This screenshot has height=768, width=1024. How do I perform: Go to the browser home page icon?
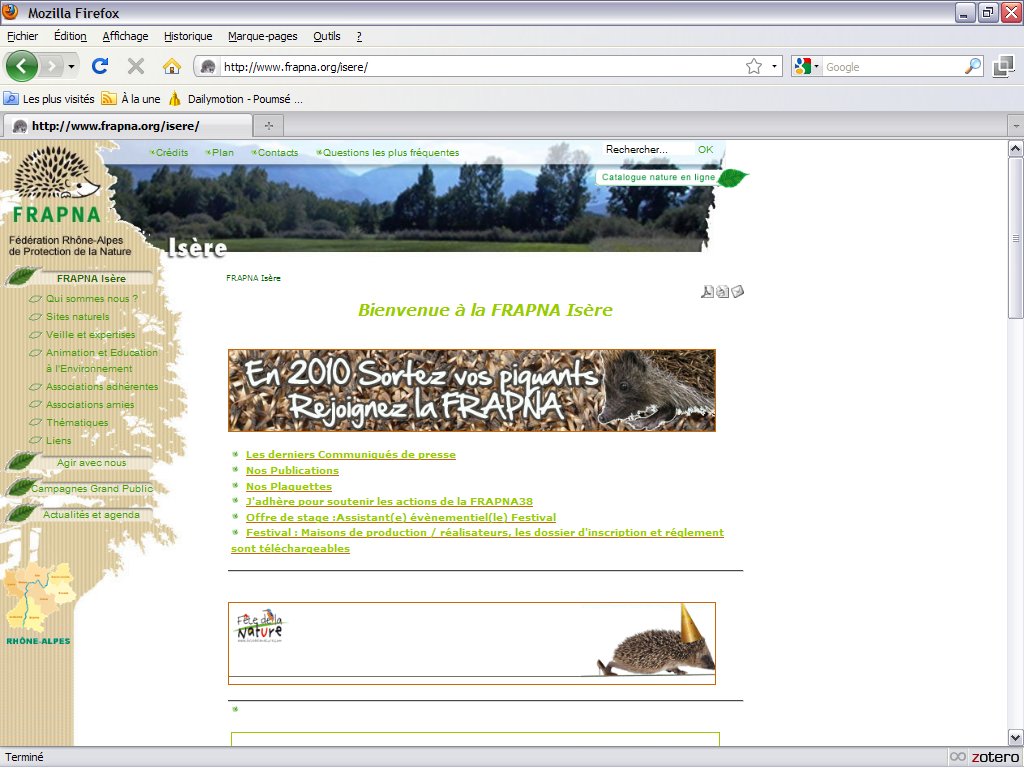[172, 66]
